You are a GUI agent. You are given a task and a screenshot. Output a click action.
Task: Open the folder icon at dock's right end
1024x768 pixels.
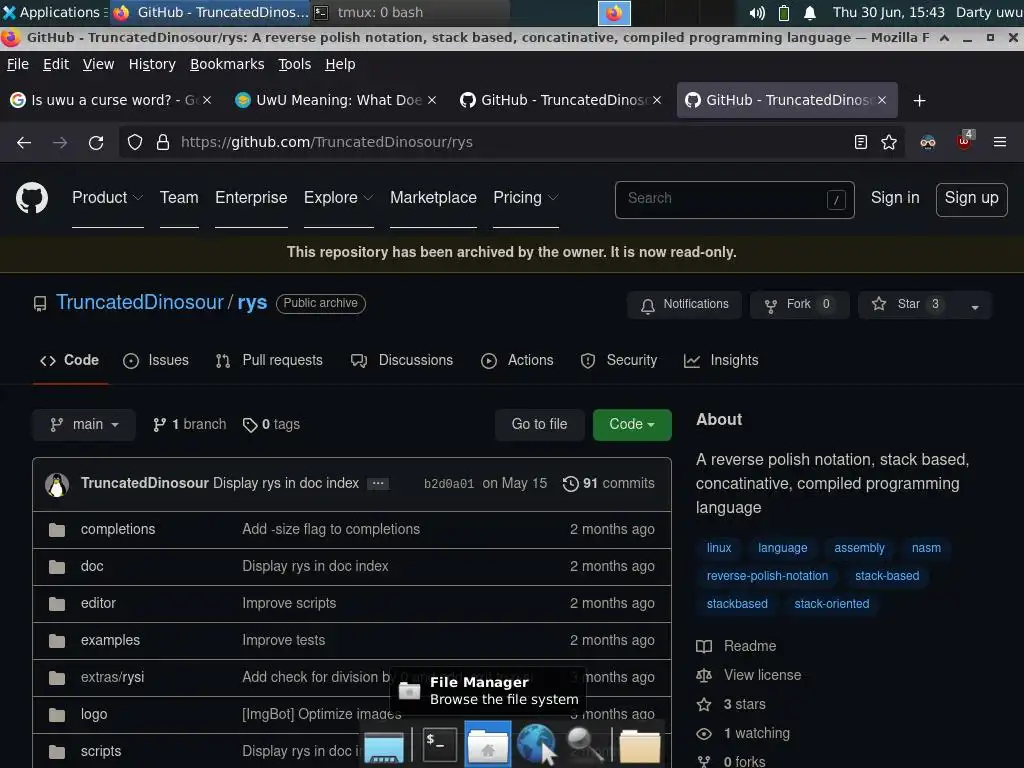point(639,747)
